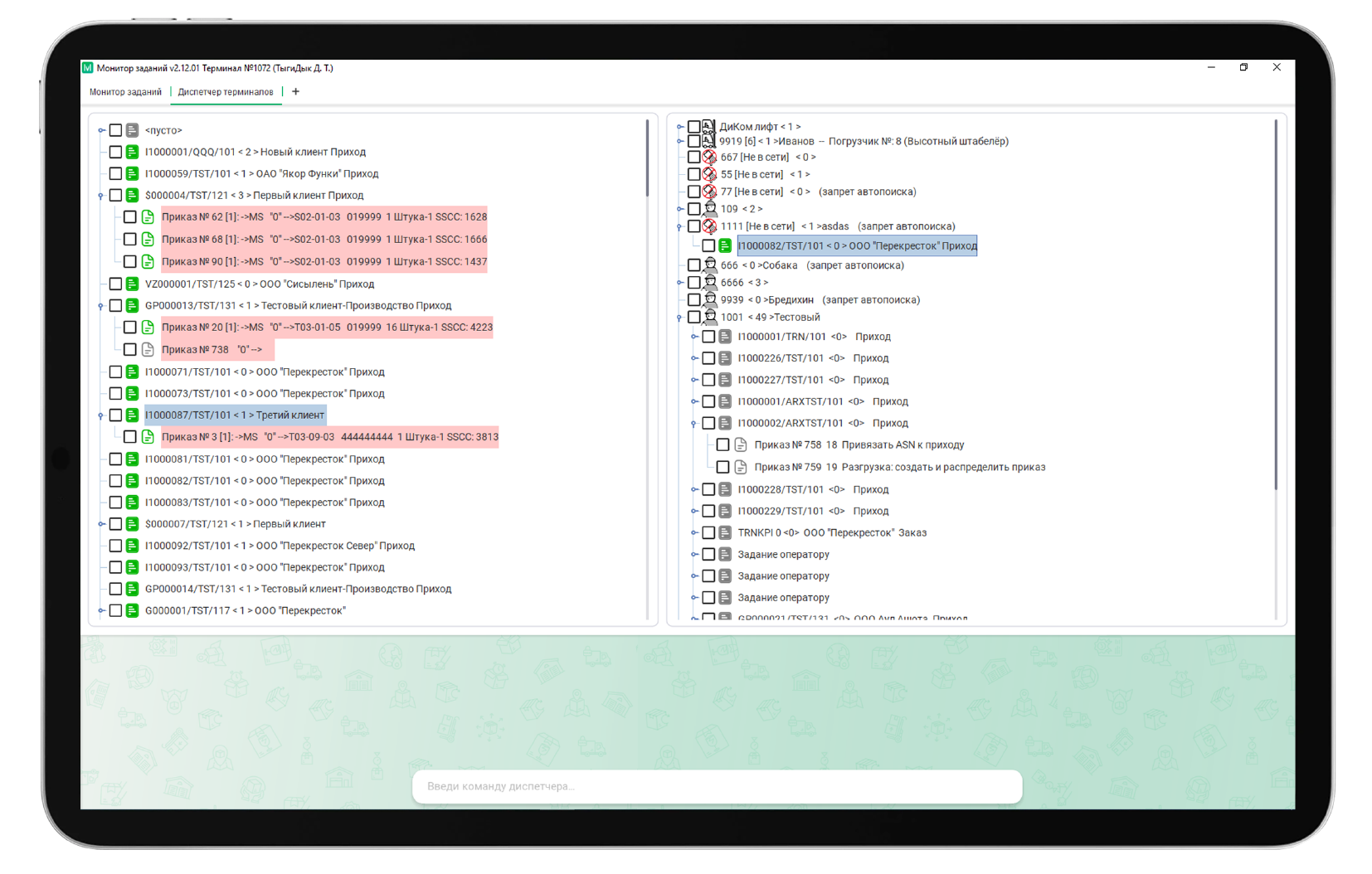Screen dimensions: 1372x874
Task: Check I1000071/TST/101 Перекресток checkbox
Action: 116,371
